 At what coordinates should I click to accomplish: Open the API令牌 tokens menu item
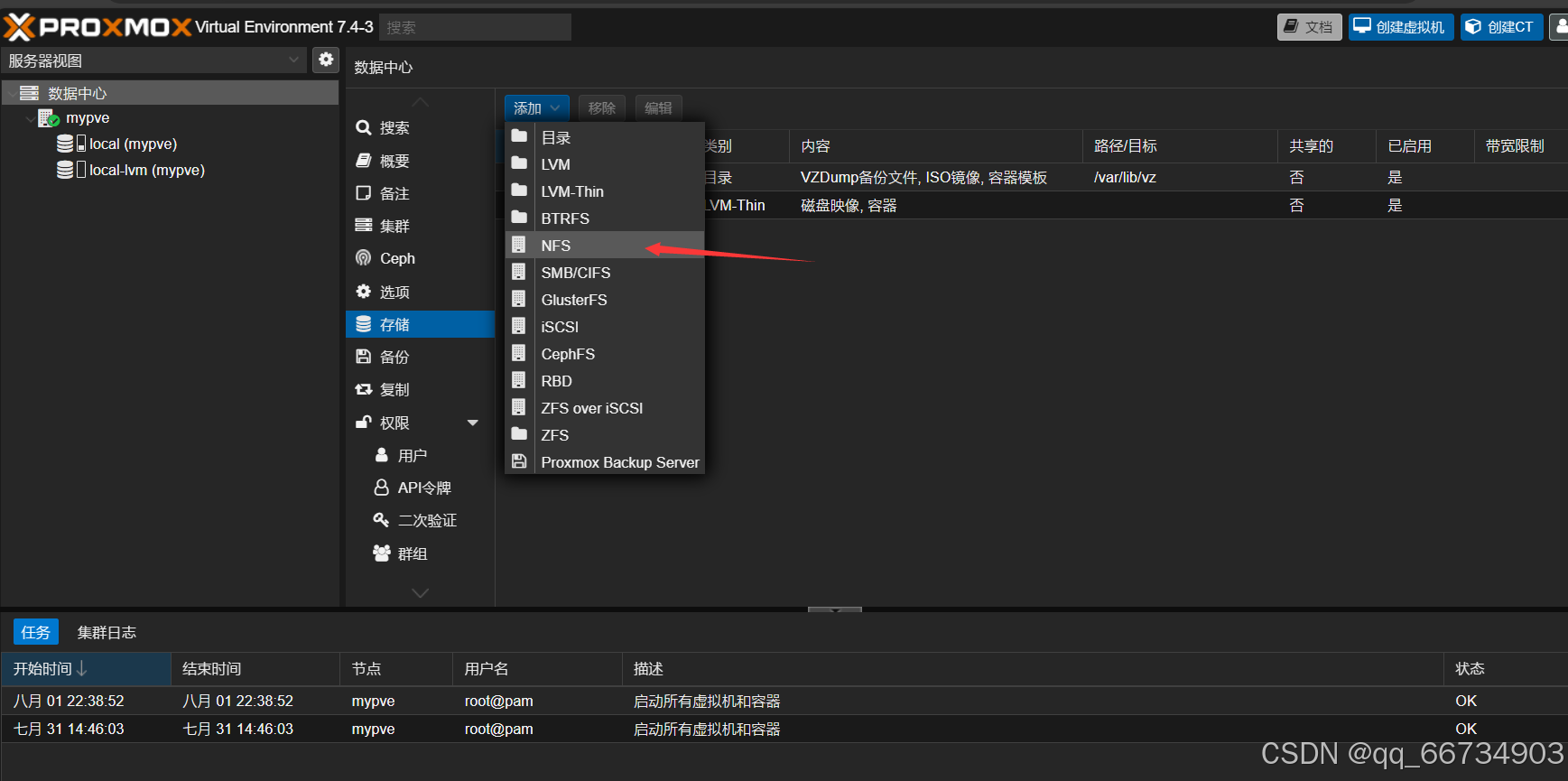tap(420, 488)
